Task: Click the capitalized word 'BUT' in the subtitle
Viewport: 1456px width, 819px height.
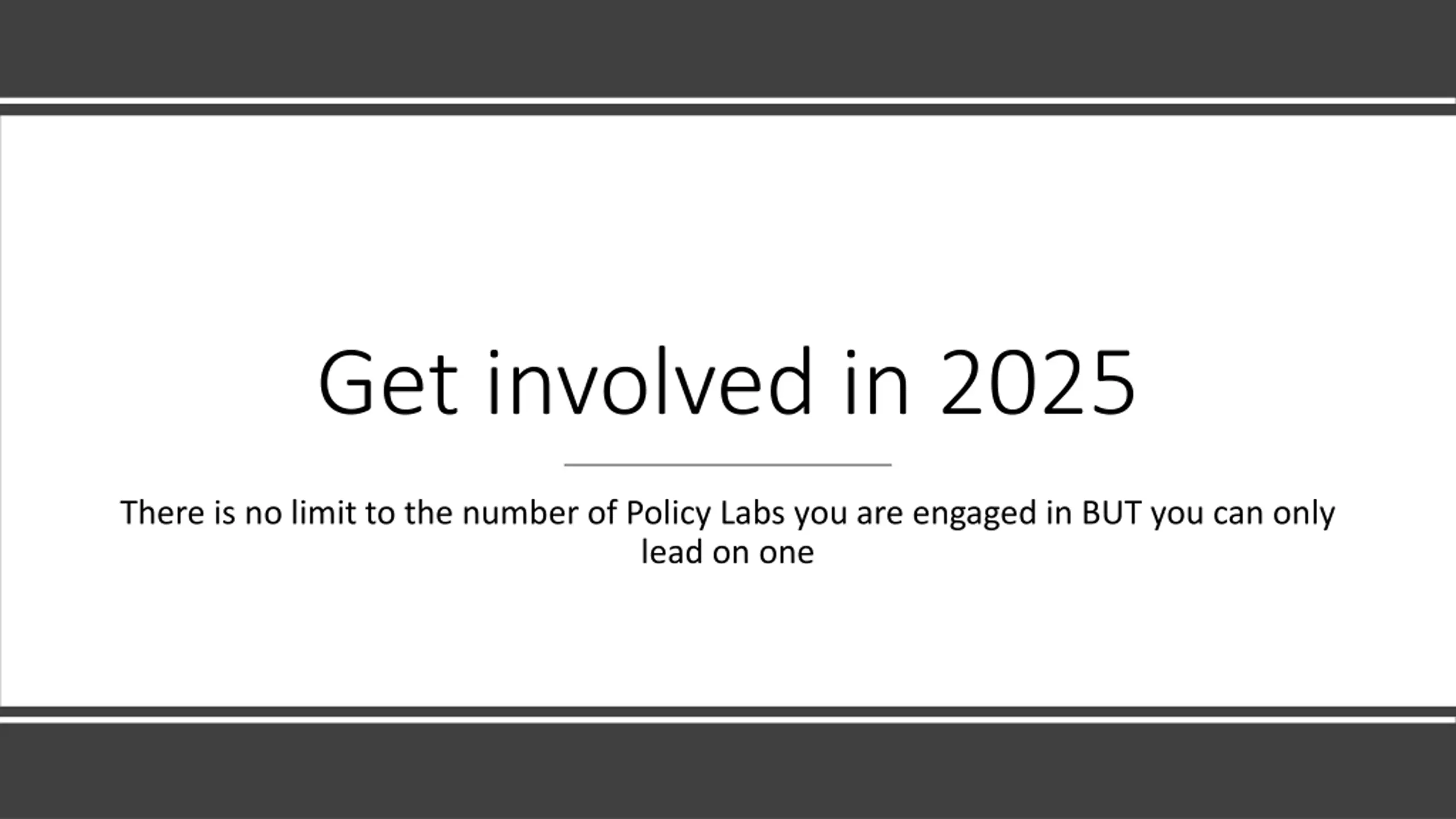Action: pos(1111,512)
